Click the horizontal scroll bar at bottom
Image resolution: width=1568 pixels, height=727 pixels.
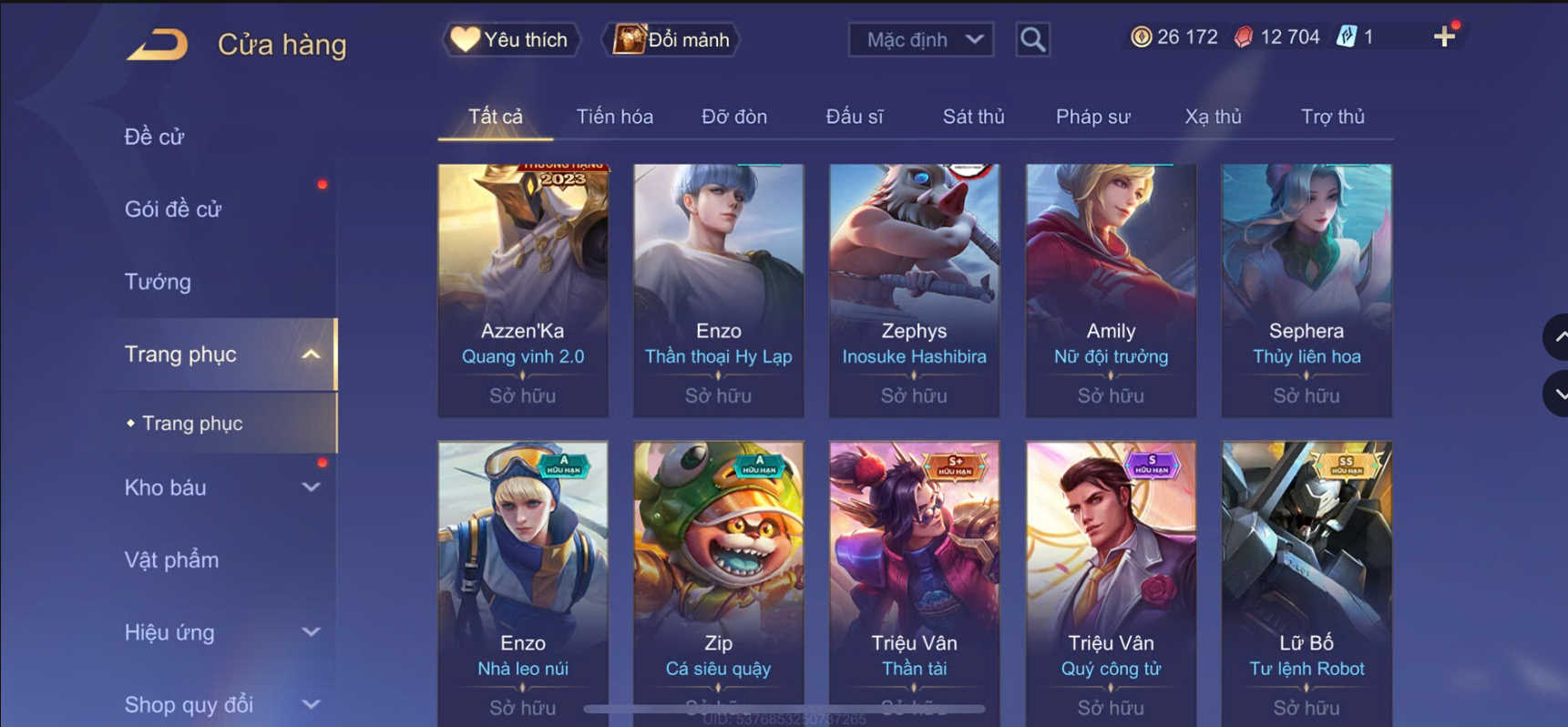pos(784,709)
